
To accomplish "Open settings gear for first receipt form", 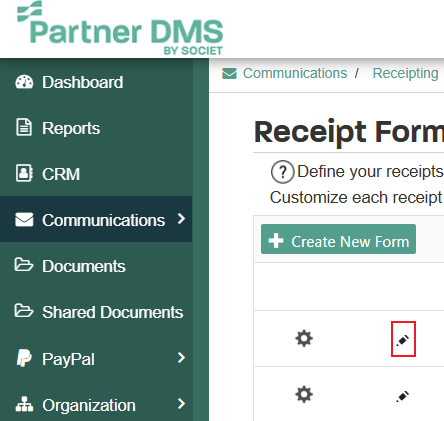I will click(x=304, y=339).
